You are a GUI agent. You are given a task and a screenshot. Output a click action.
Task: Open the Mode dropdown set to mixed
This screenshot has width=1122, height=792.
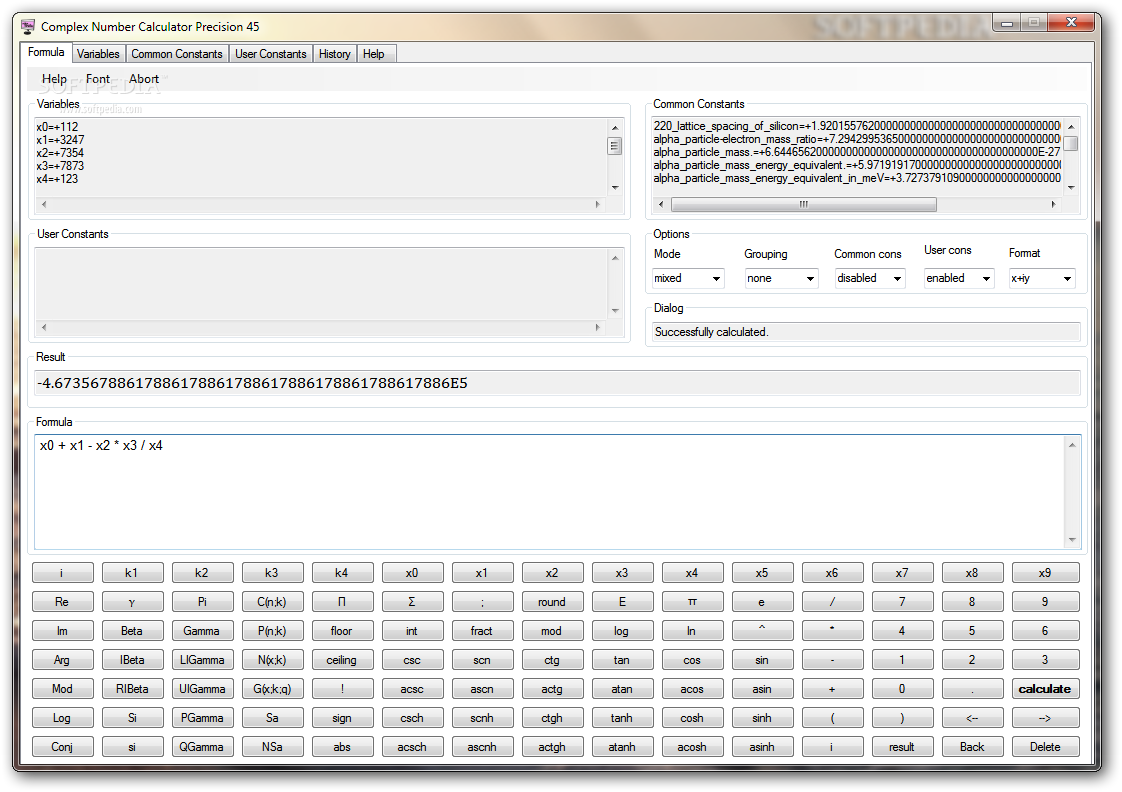click(x=688, y=278)
